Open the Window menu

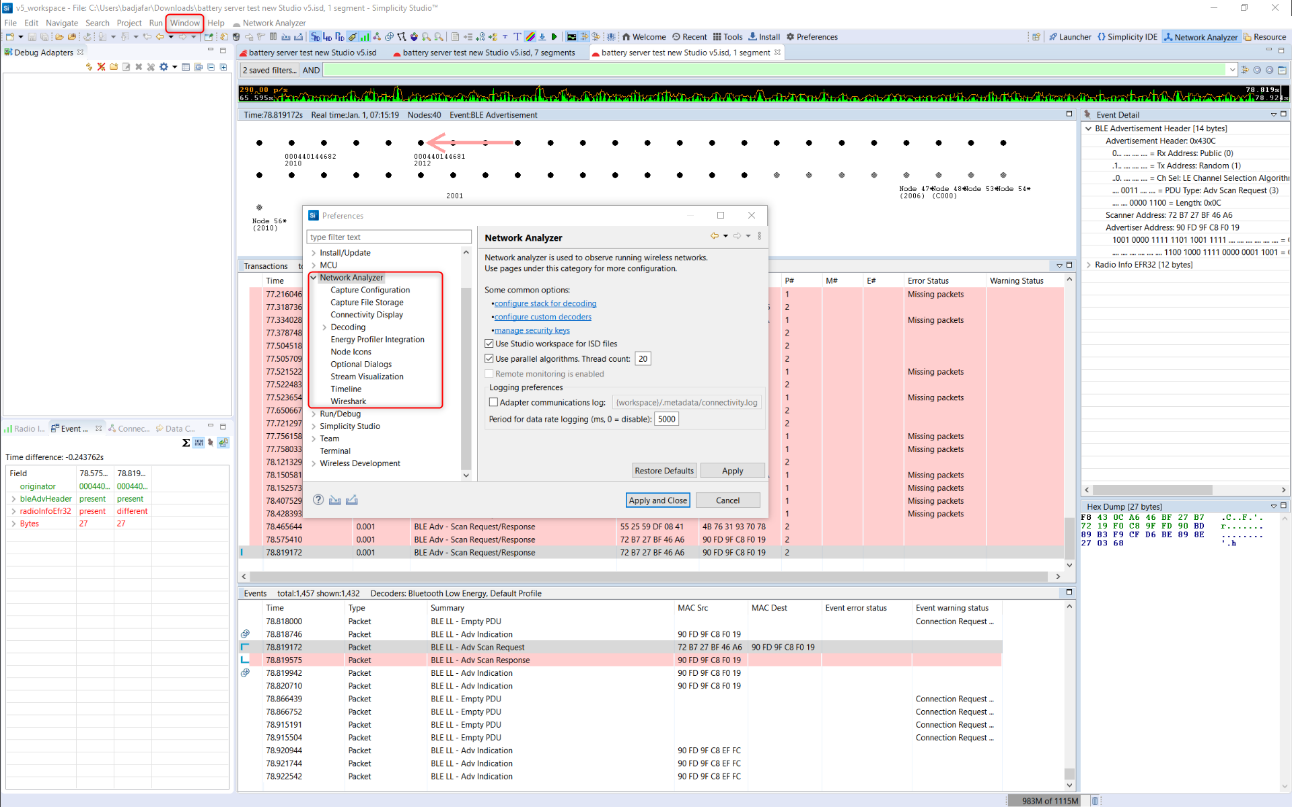(x=184, y=22)
